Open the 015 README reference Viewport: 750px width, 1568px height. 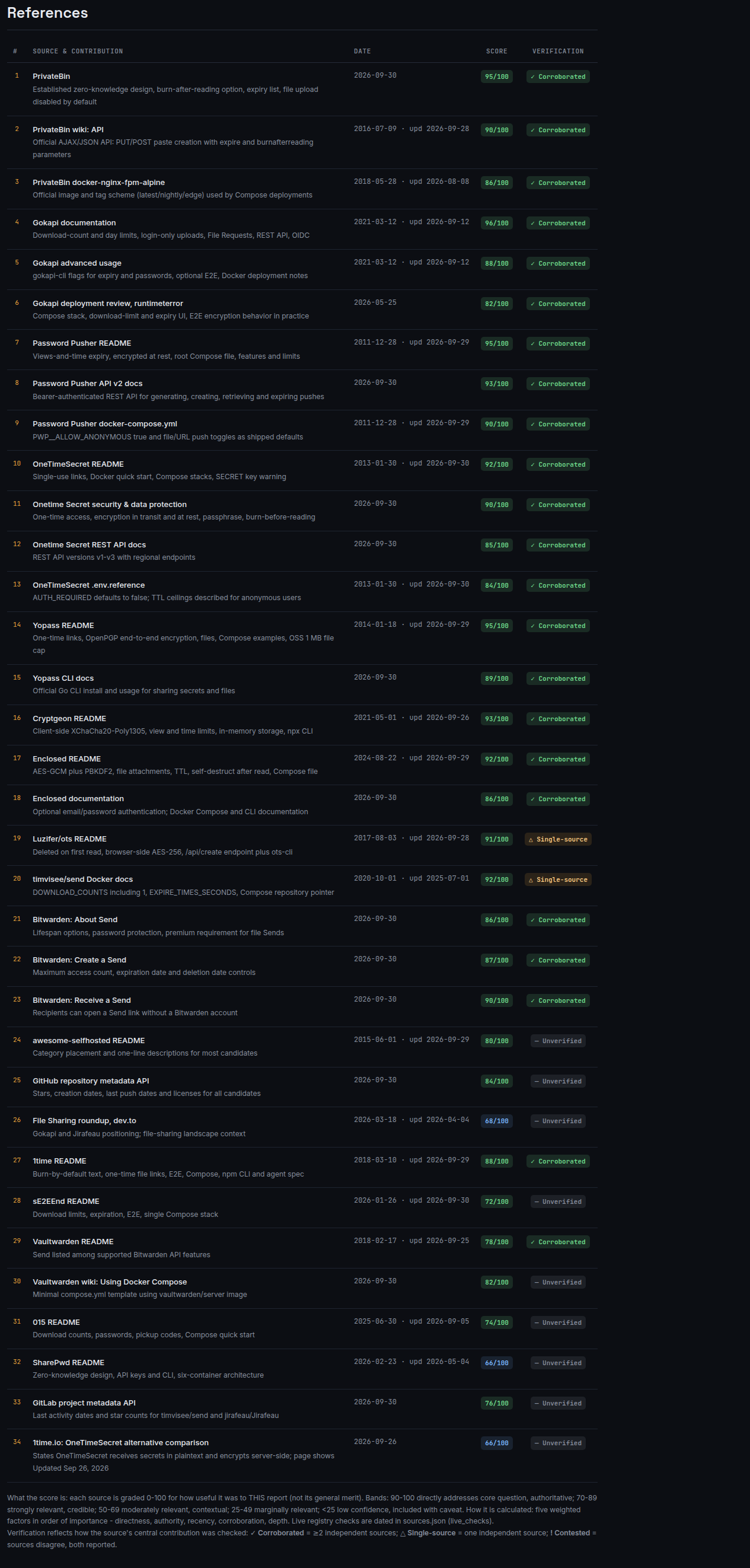click(56, 1322)
